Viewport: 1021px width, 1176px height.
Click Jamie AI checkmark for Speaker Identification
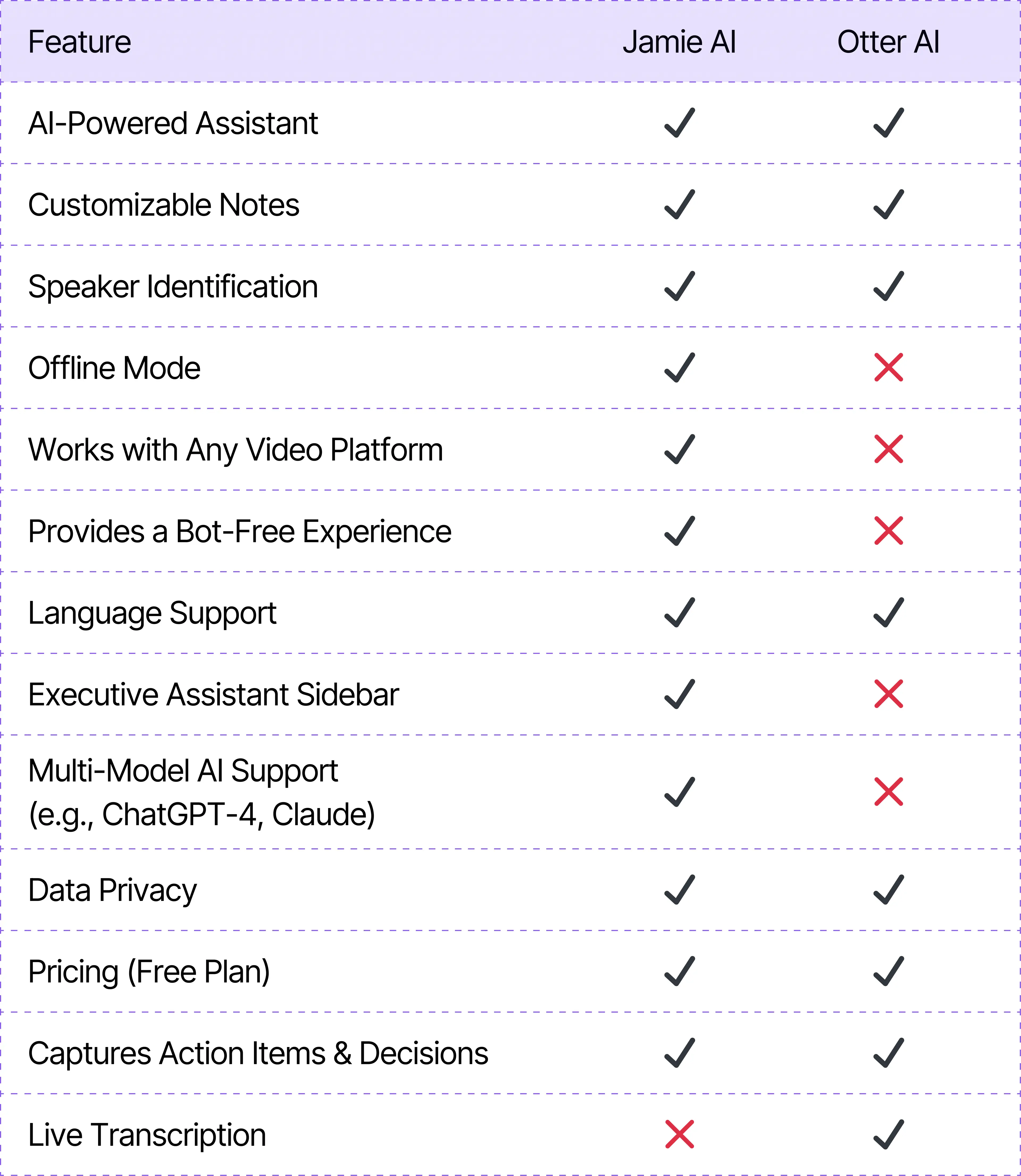point(679,286)
